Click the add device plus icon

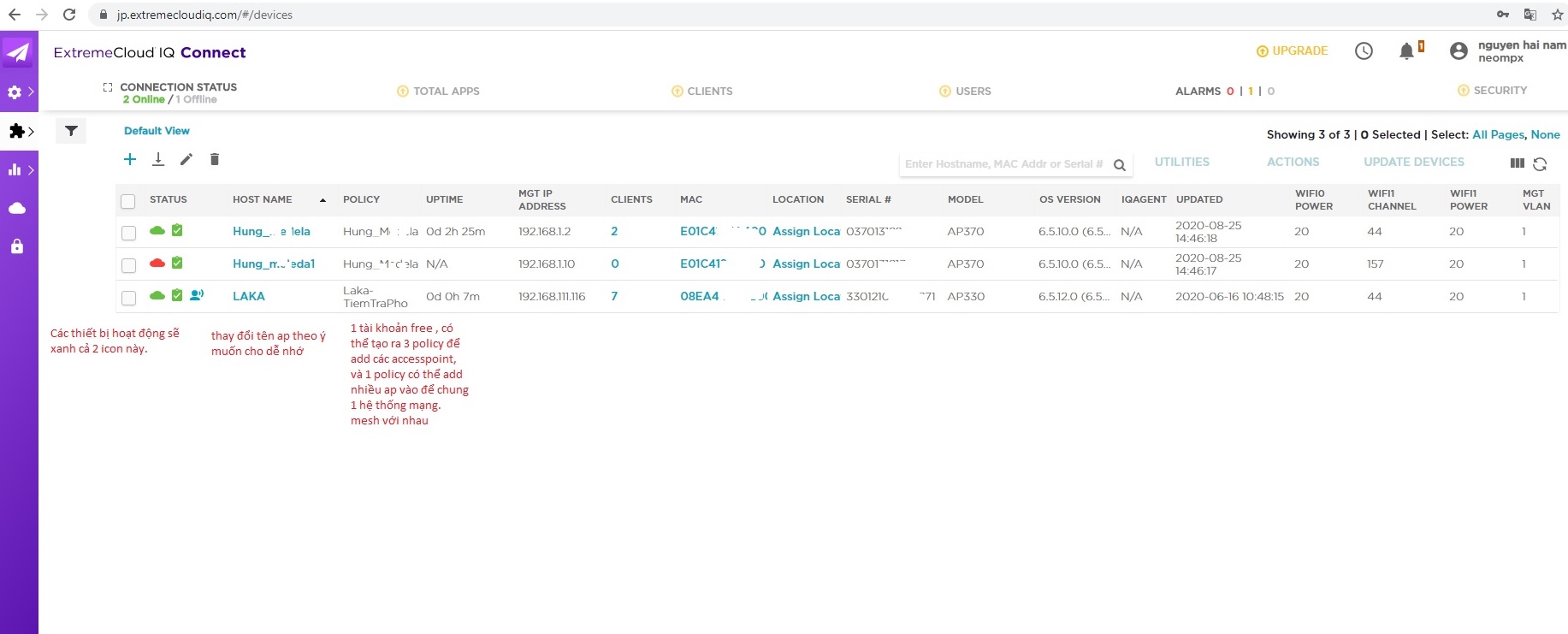(x=130, y=159)
